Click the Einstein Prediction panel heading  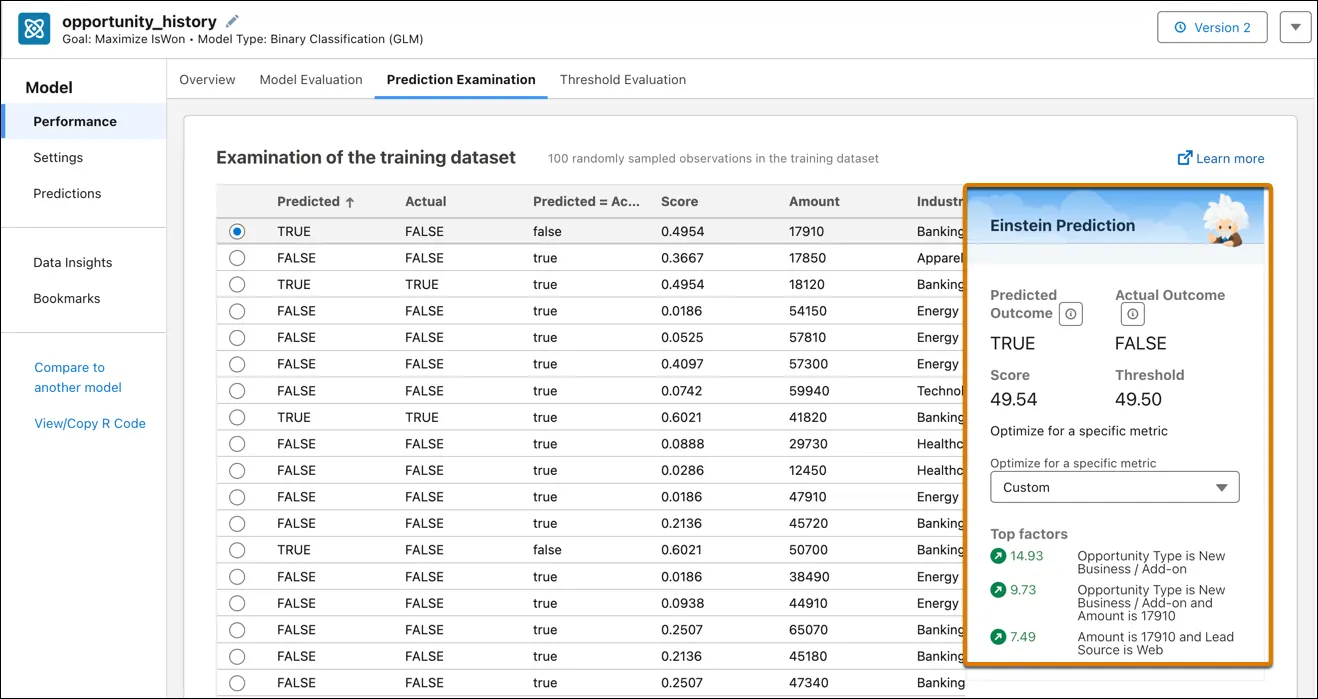[x=1062, y=225]
